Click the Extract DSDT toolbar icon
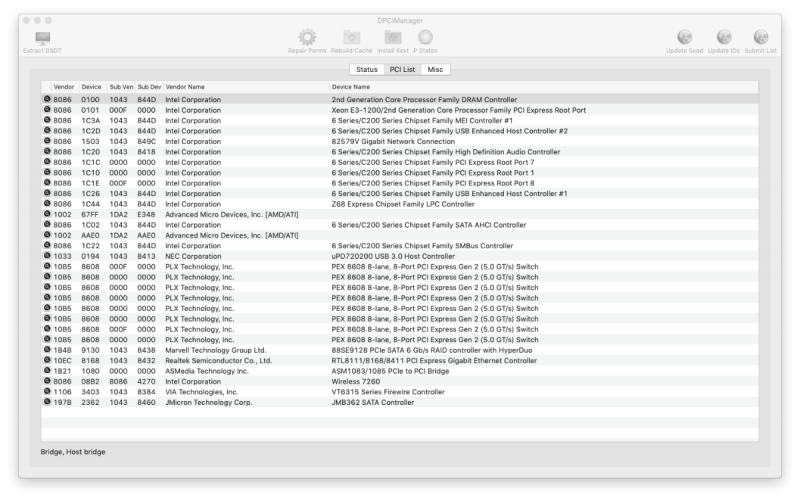The image size is (800, 501). 42,38
